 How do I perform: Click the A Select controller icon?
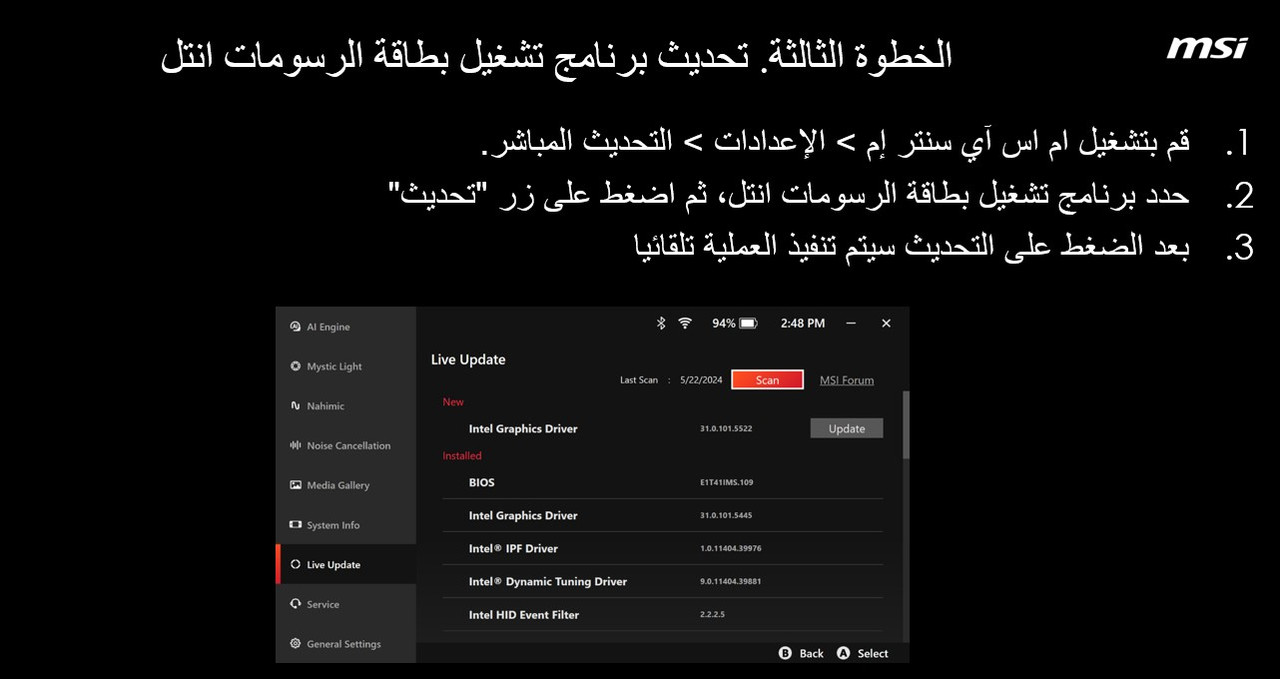click(843, 653)
